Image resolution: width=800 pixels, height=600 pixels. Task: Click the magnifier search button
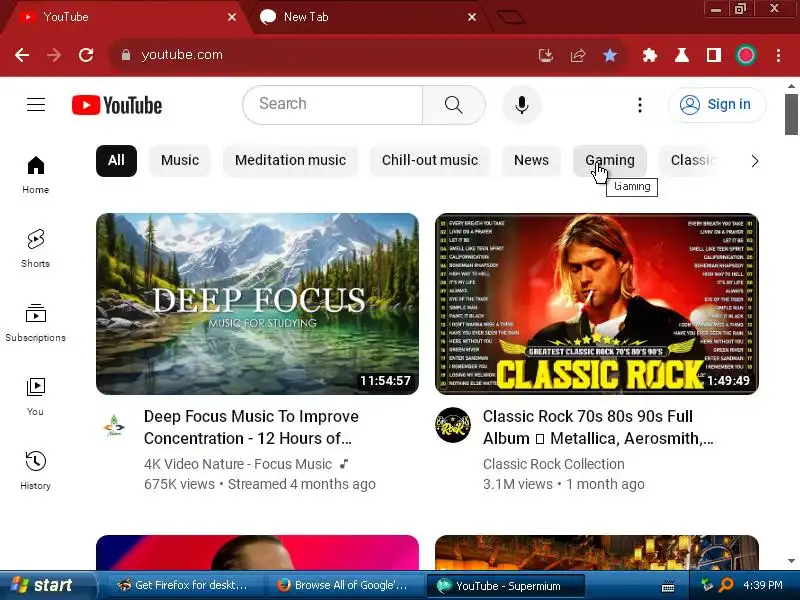454,105
